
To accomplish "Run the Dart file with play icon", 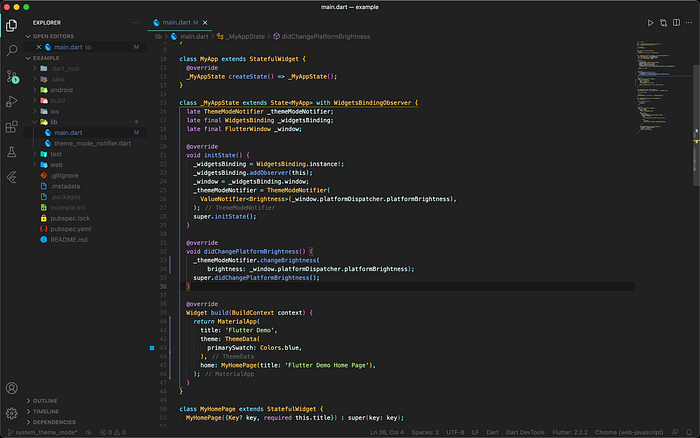I will click(x=650, y=23).
